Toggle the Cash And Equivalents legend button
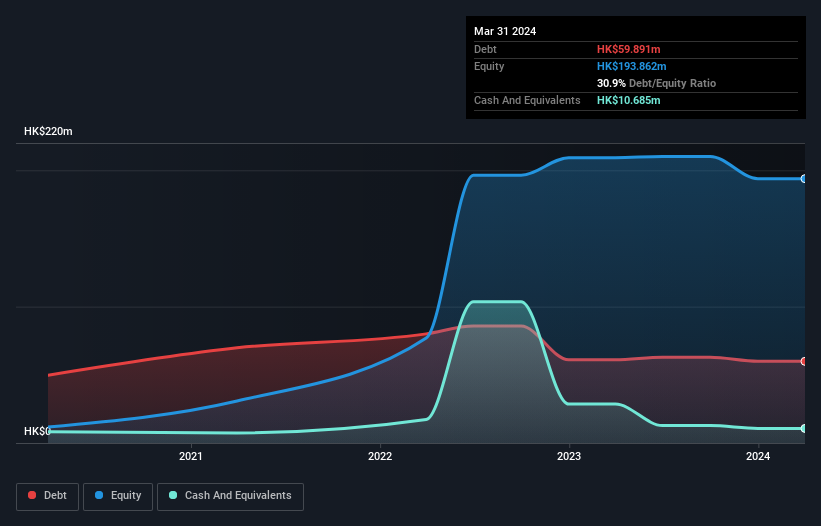The image size is (821, 526). (x=230, y=496)
